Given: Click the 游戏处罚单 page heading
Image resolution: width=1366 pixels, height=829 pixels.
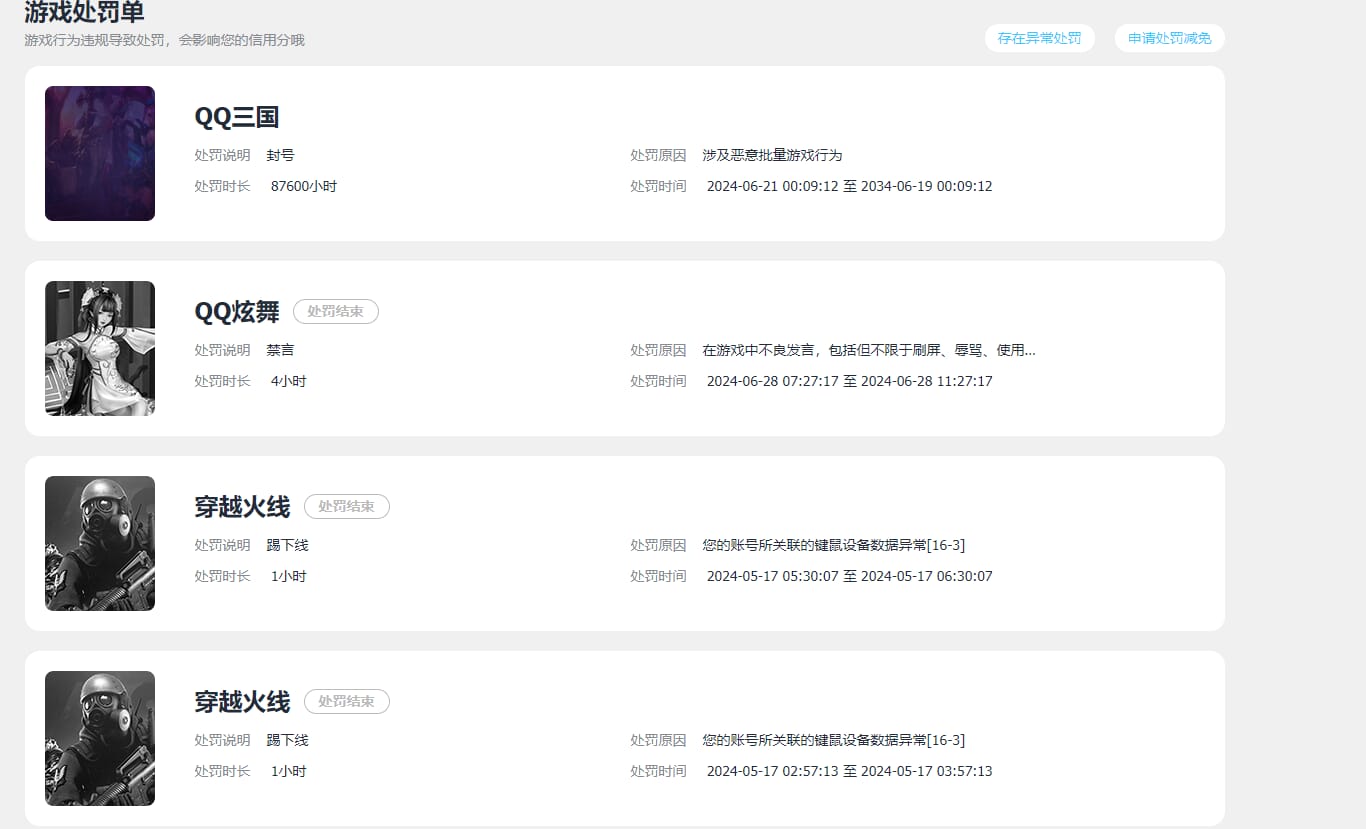Looking at the screenshot, I should pyautogui.click(x=84, y=12).
